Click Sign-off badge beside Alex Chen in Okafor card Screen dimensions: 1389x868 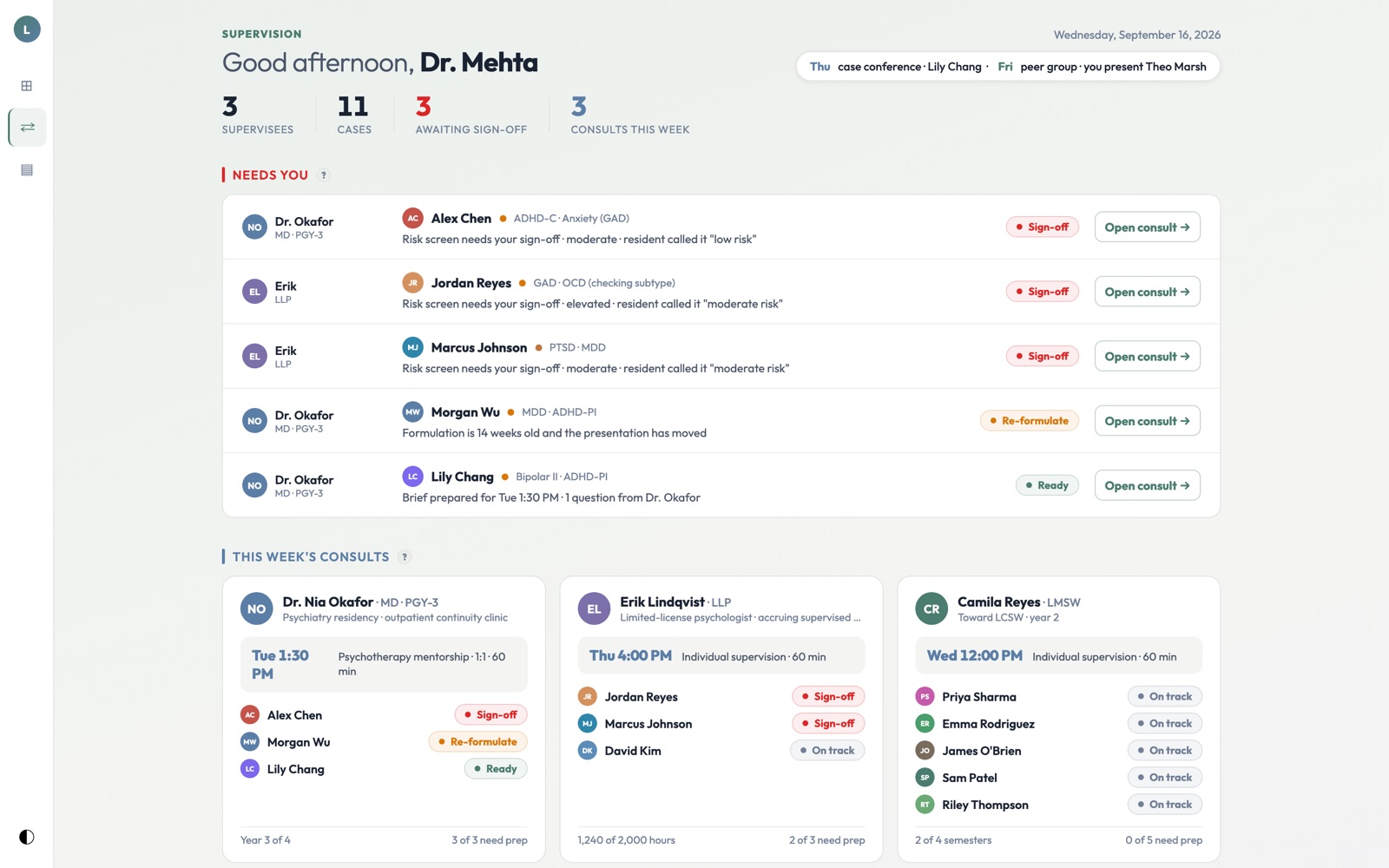coord(491,715)
